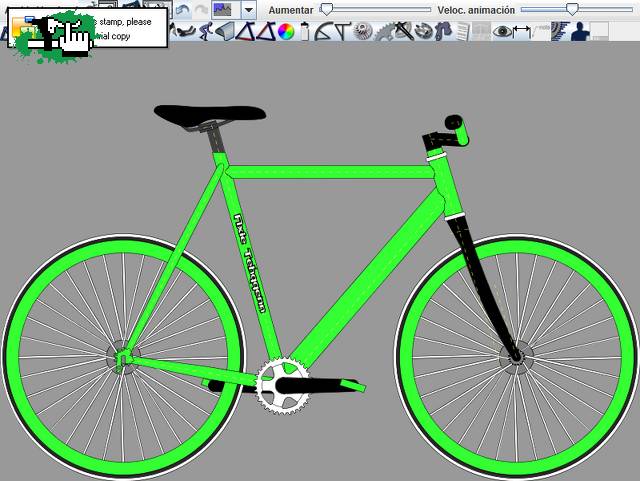Open the color wheel paint tool
The image size is (640, 481).
pos(286,32)
